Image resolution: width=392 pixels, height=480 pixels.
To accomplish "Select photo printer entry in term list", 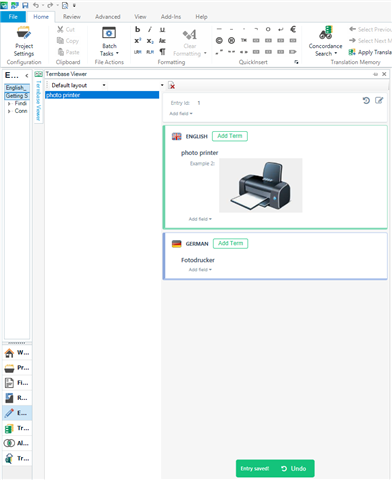I will [102, 95].
